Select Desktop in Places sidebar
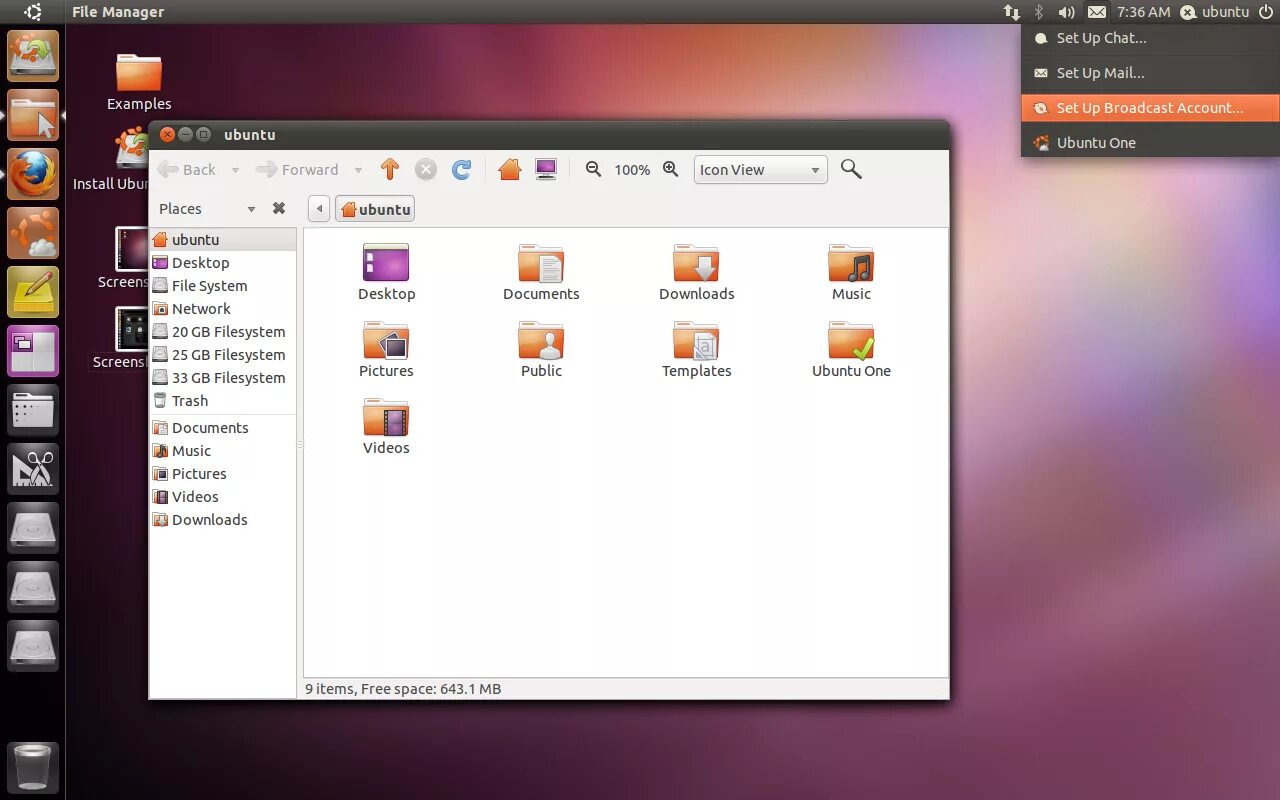Screen dimensions: 1280x800 click(223, 263)
